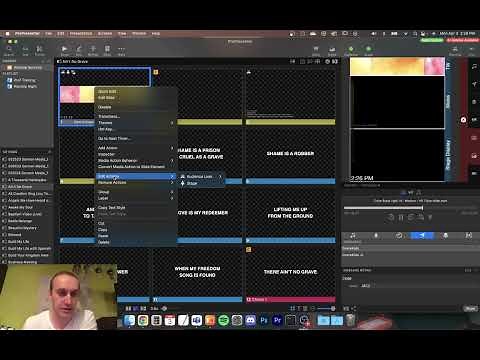Select the WHEN MY FREEDOM SONG slide
The image size is (480, 360).
(x=197, y=273)
